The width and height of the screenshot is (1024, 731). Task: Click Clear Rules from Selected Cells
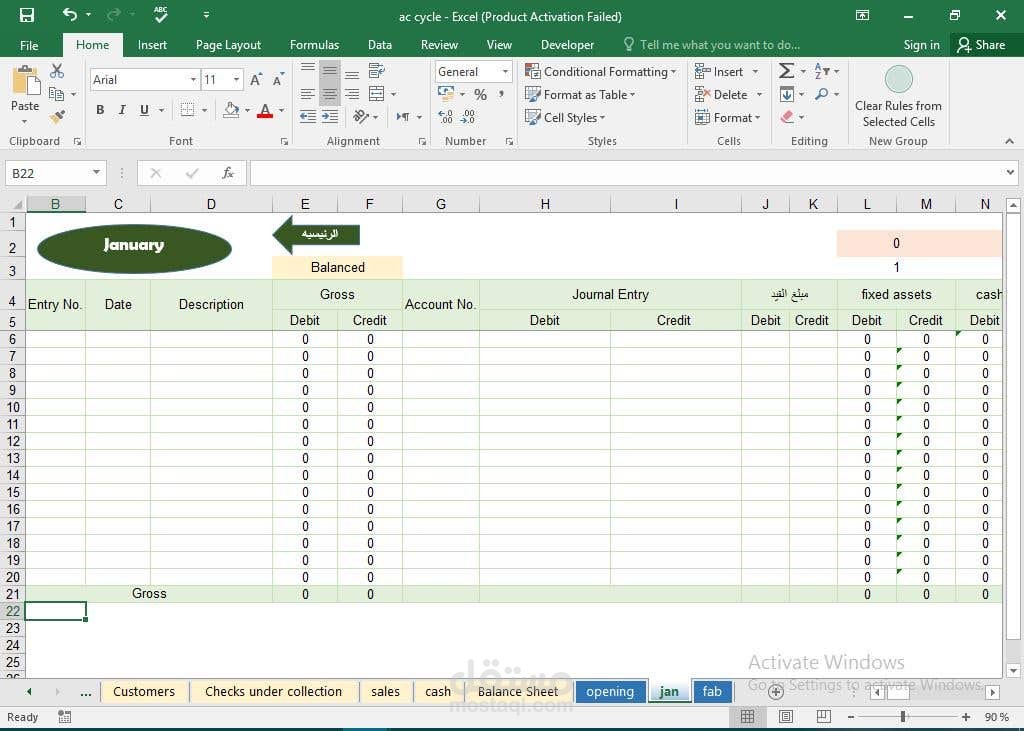coord(899,97)
